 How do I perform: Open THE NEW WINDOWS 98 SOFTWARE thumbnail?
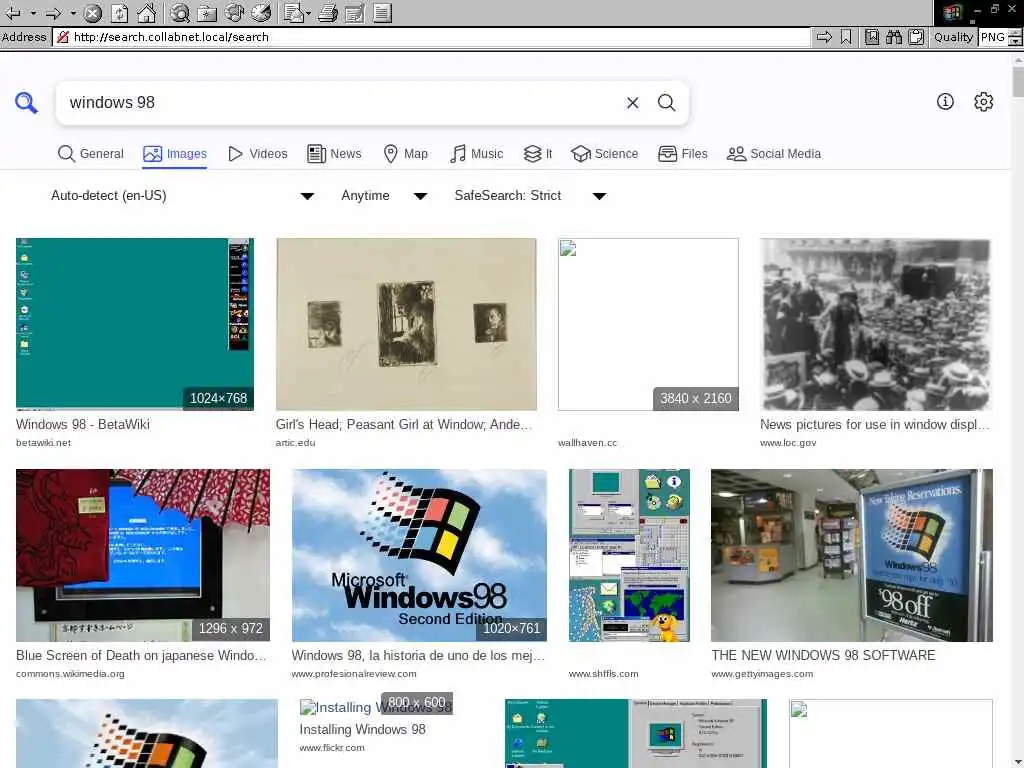tap(852, 555)
